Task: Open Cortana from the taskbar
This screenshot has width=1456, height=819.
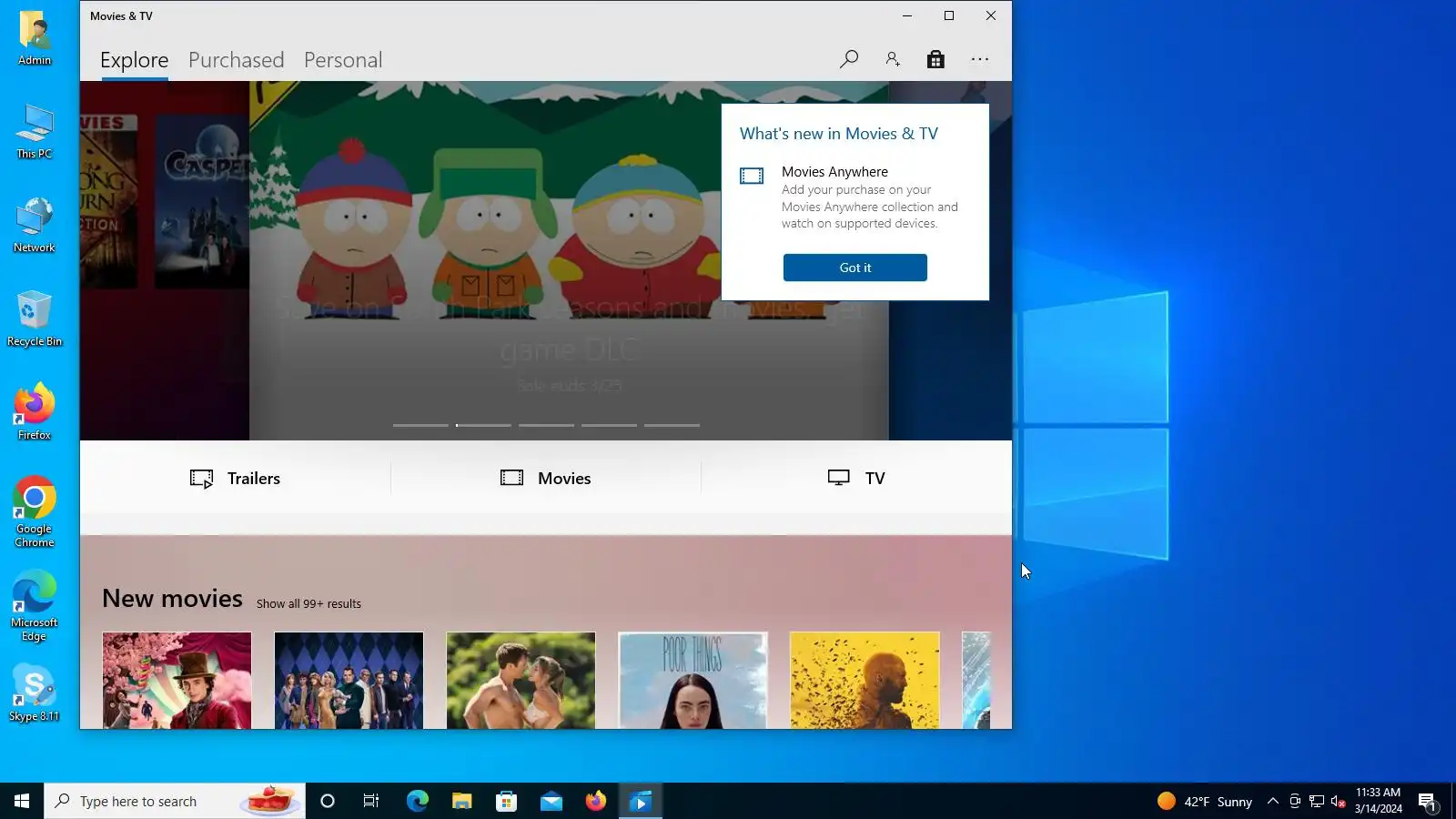Action: 328,801
